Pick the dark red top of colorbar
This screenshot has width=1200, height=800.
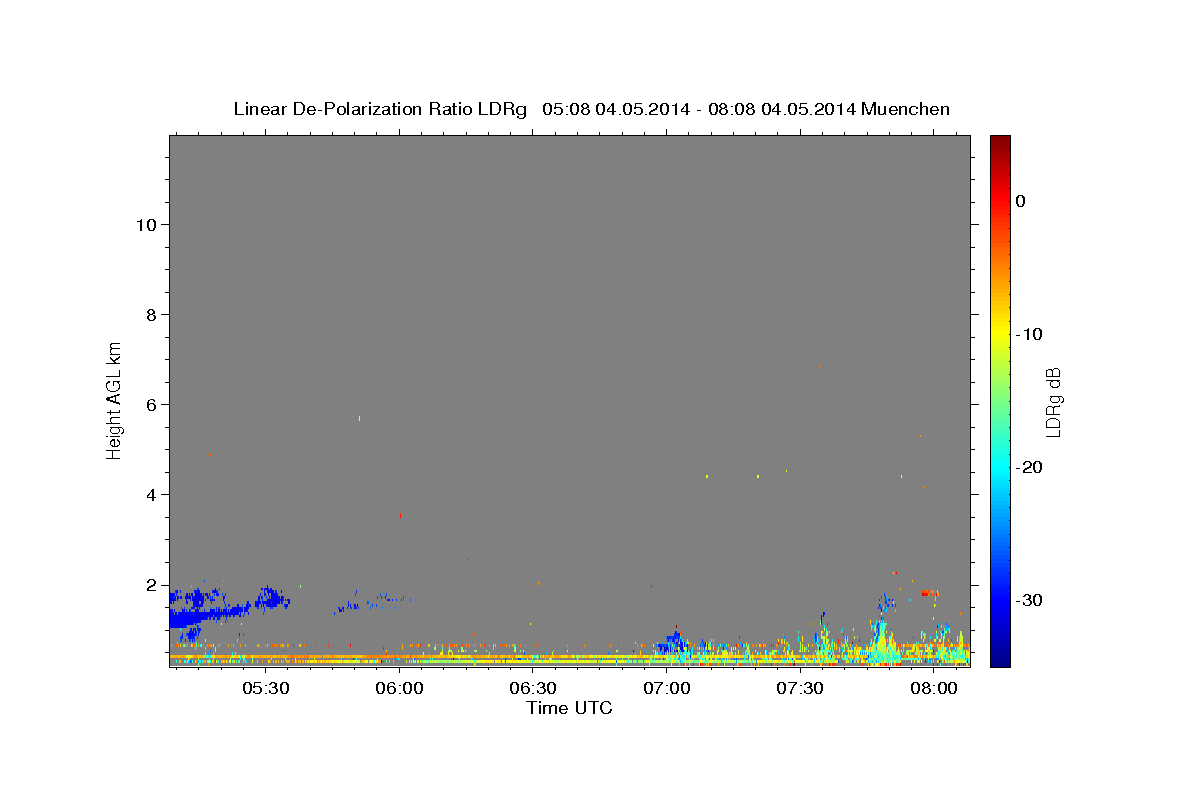click(1000, 142)
